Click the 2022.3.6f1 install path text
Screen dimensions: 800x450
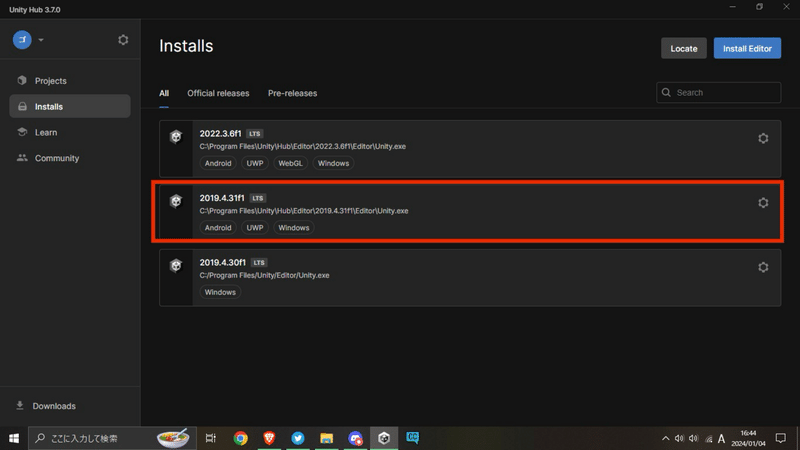pyautogui.click(x=303, y=146)
